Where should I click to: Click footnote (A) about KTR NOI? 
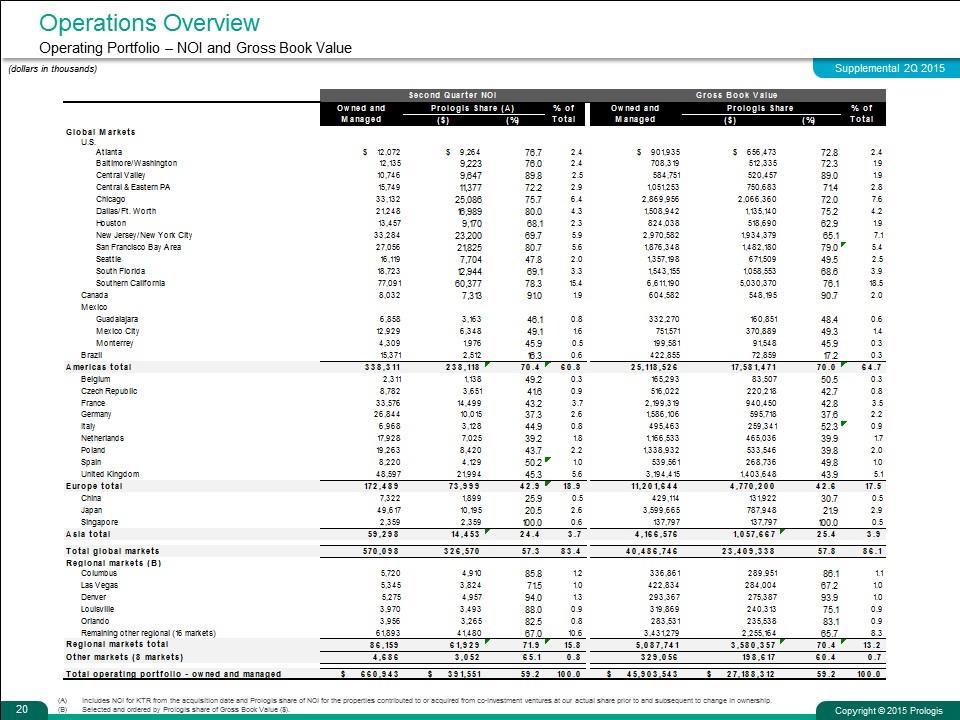415,700
